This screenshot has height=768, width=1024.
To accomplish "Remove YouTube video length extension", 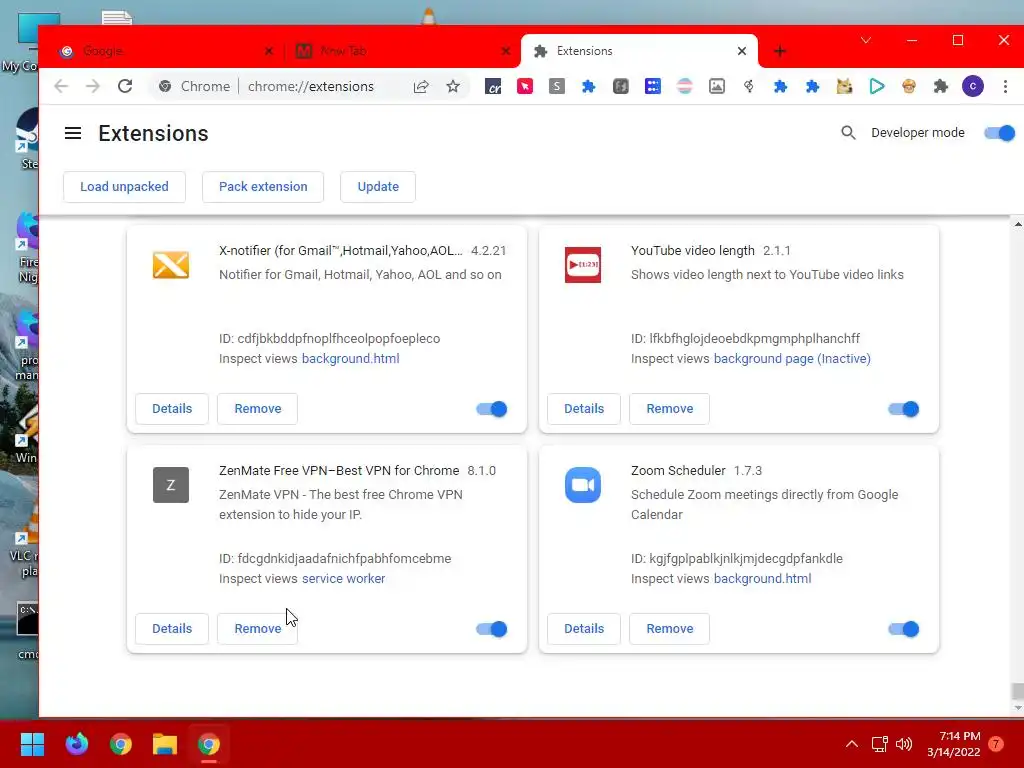I will click(x=669, y=409).
